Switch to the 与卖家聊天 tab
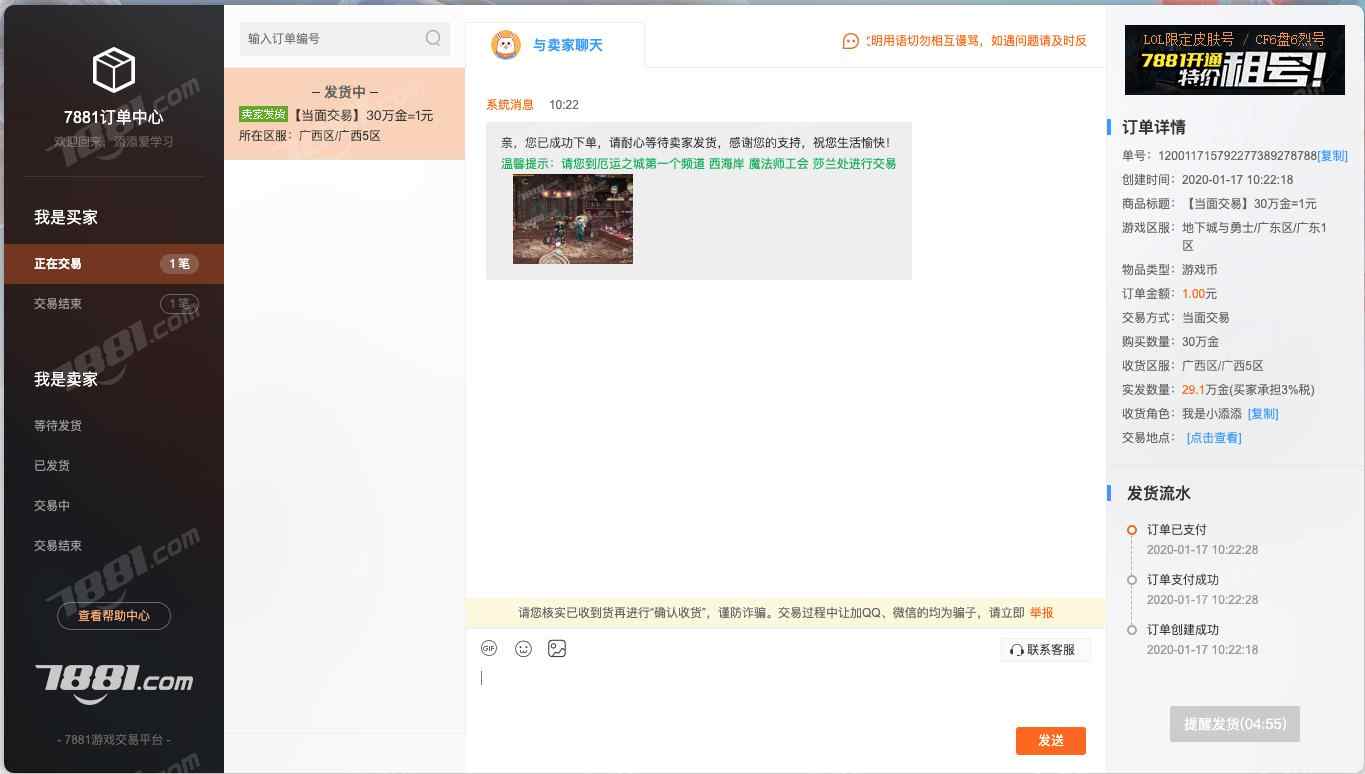This screenshot has width=1365, height=774. coord(555,45)
